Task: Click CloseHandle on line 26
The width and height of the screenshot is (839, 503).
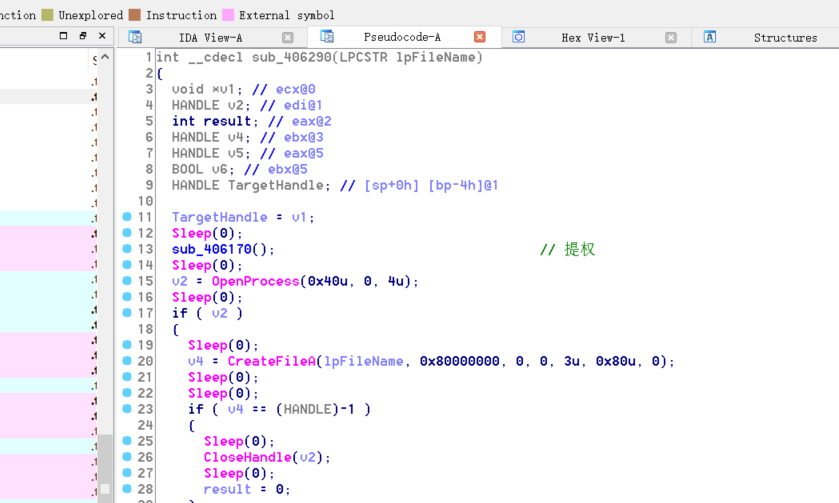Action: 247,458
